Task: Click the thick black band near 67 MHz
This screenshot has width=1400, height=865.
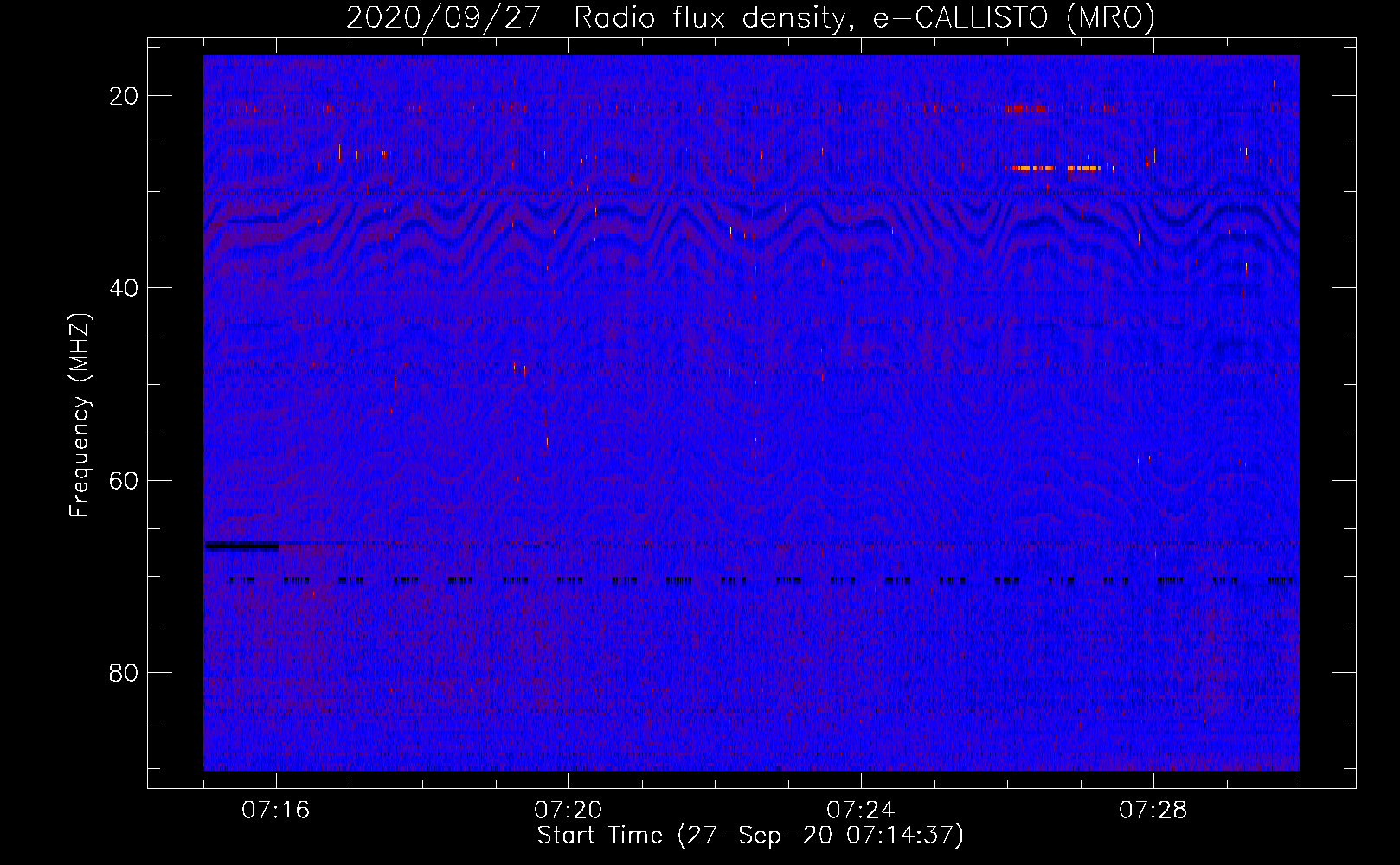Action: [241, 546]
